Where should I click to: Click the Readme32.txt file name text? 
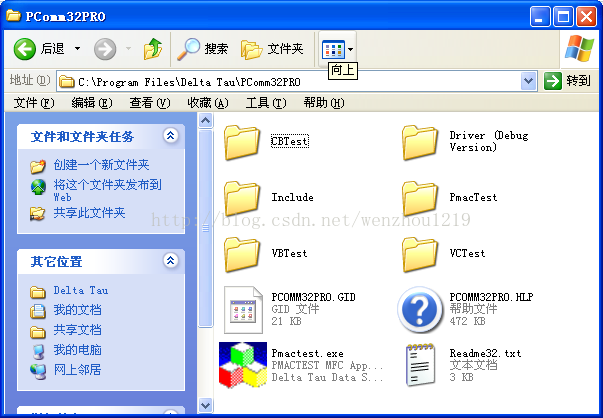pyautogui.click(x=485, y=353)
